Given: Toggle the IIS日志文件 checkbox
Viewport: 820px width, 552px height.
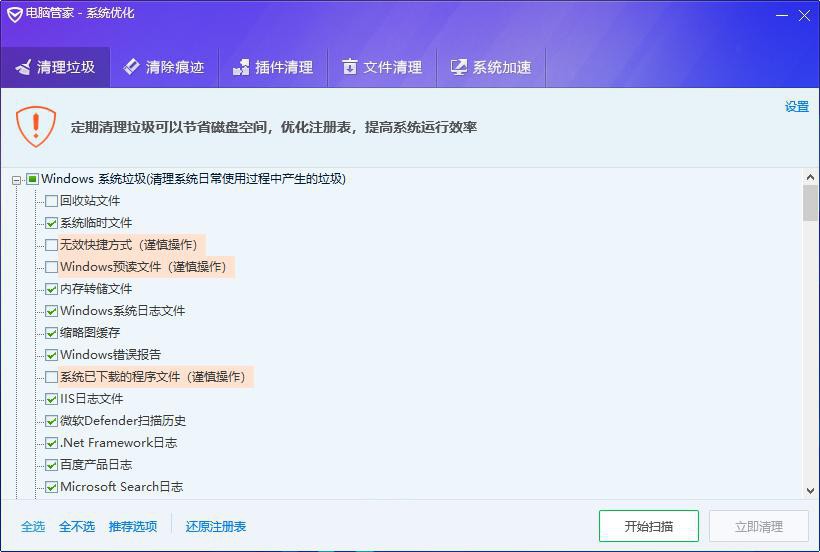Looking at the screenshot, I should [51, 399].
